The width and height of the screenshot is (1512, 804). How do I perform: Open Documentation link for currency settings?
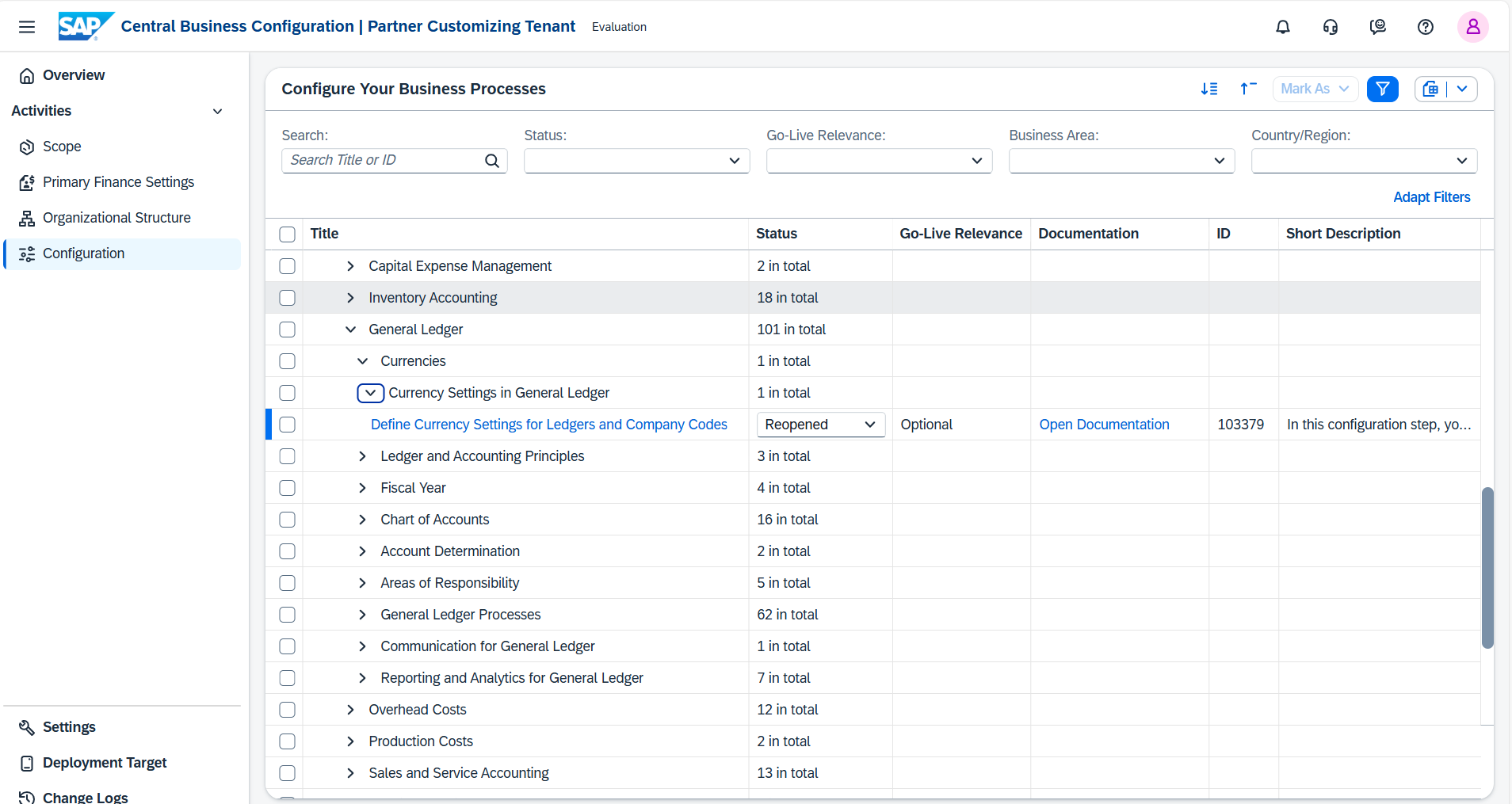coord(1104,425)
